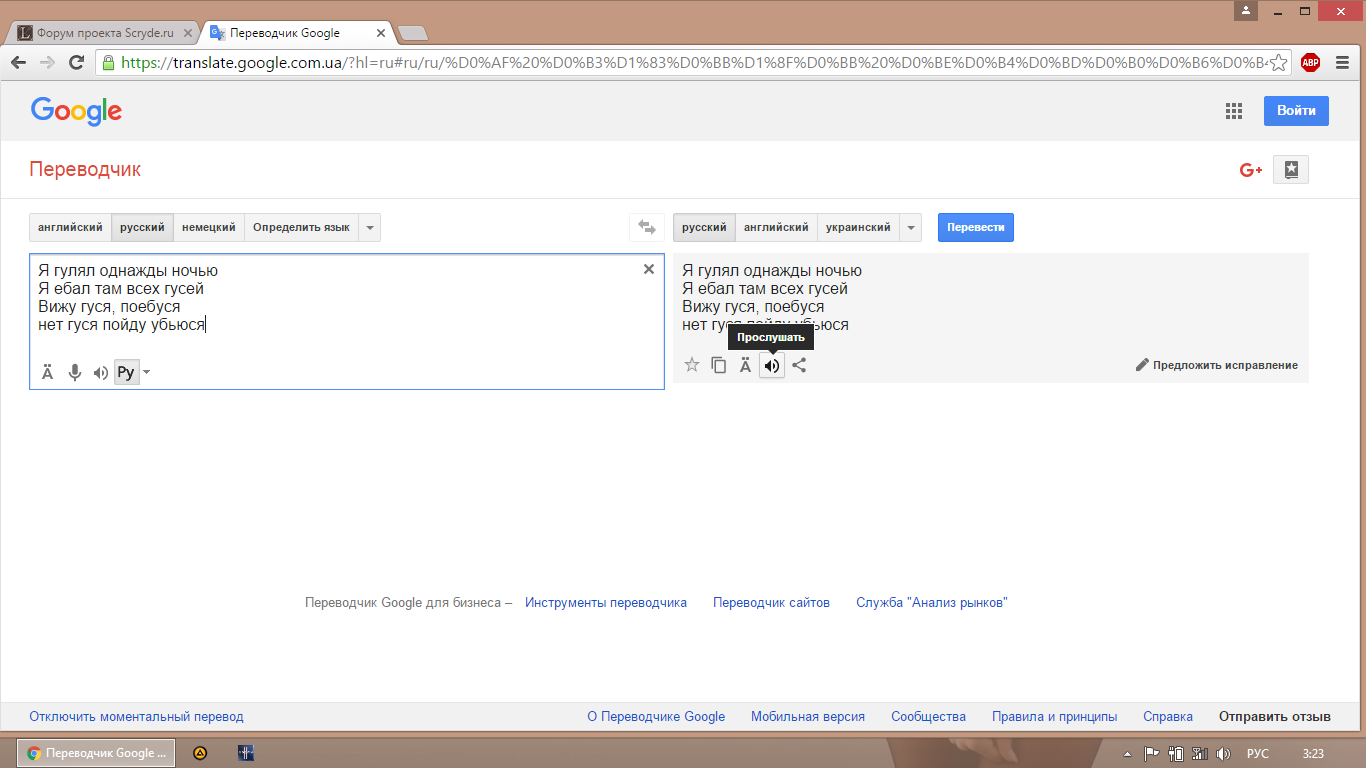Choose украинский as the target language
The image size is (1366, 768).
point(857,228)
